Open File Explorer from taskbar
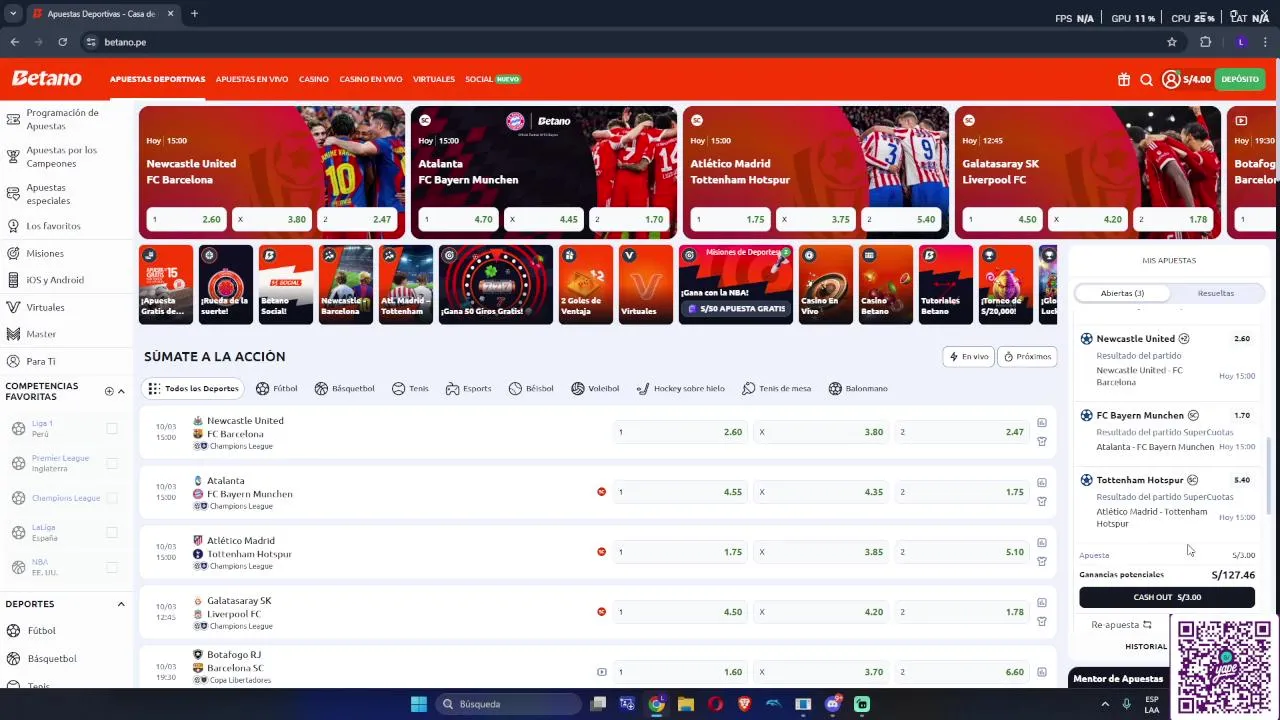Screen dimensions: 1280x720 [x=685, y=704]
